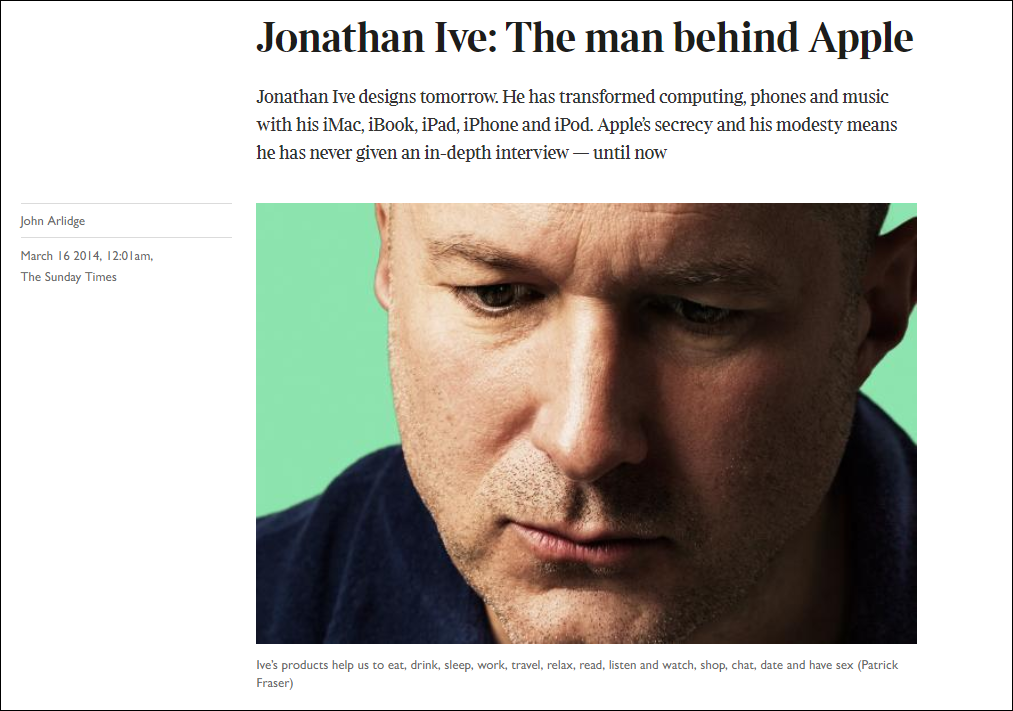1013x711 pixels.
Task: Click 'Jonathan Ive designs tomorrow' in the standfirst
Action: [x=375, y=97]
